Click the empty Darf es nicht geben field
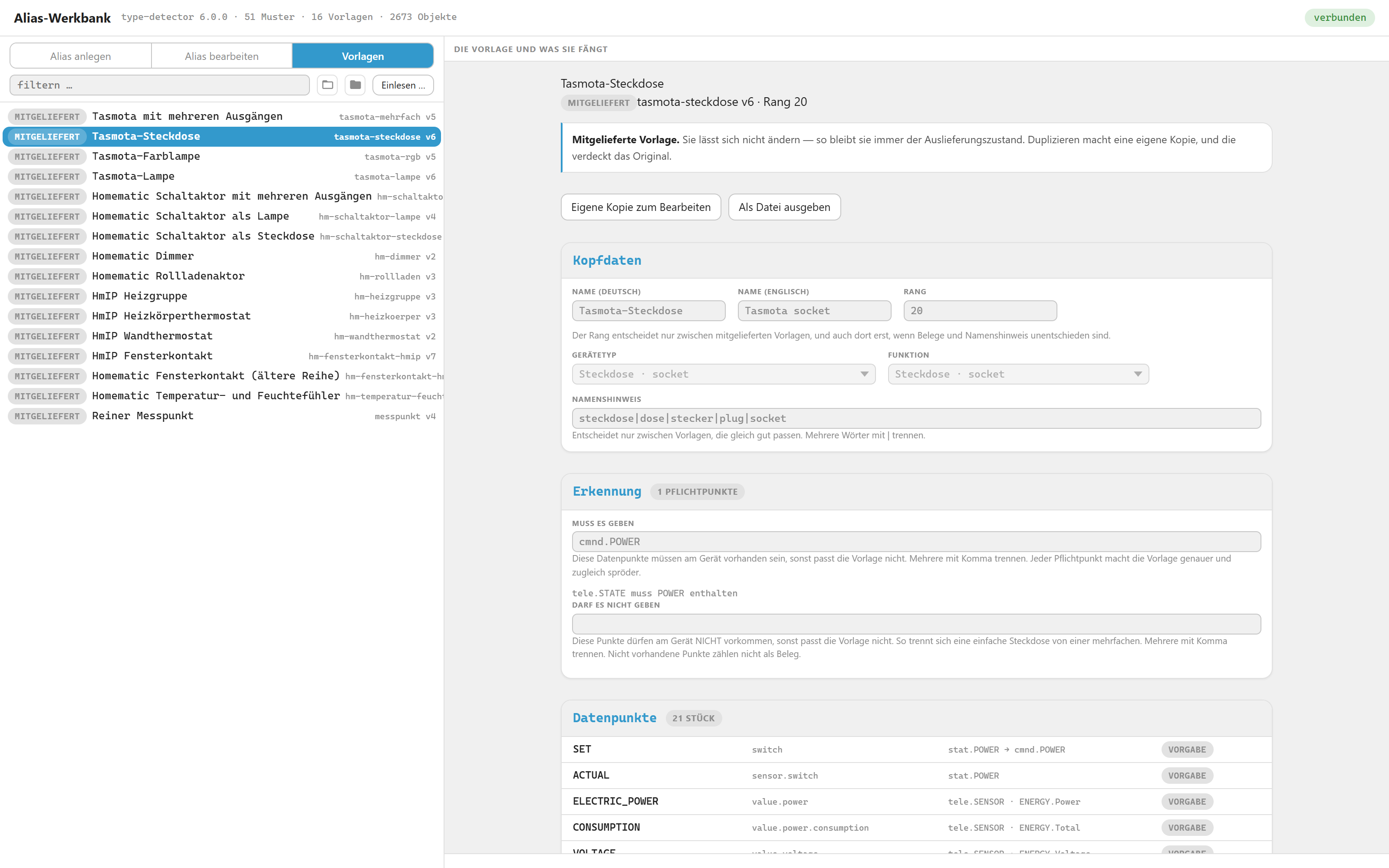This screenshot has width=1389, height=868. click(916, 624)
